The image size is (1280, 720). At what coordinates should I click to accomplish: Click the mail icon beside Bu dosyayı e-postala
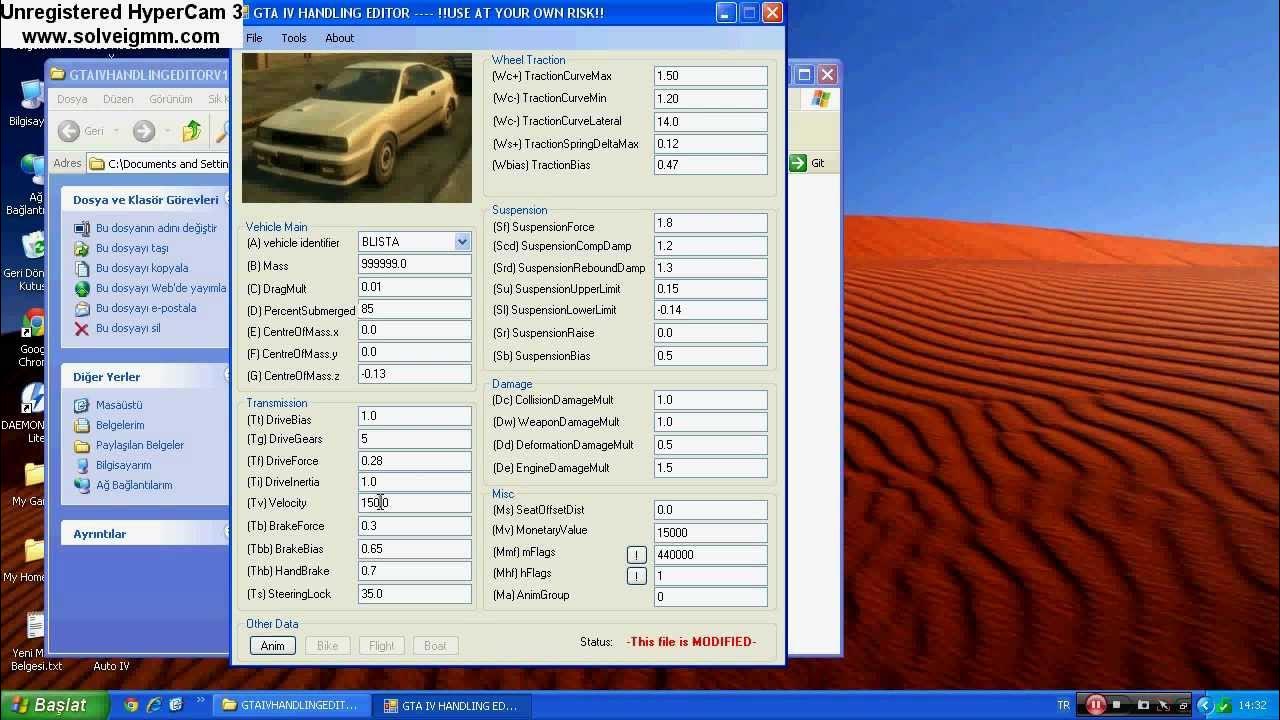82,308
